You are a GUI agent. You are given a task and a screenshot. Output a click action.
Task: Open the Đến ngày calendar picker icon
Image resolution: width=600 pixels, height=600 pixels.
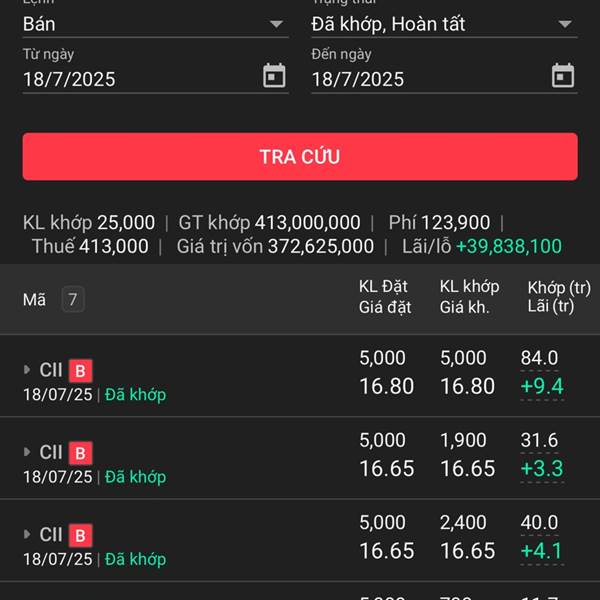click(x=563, y=76)
